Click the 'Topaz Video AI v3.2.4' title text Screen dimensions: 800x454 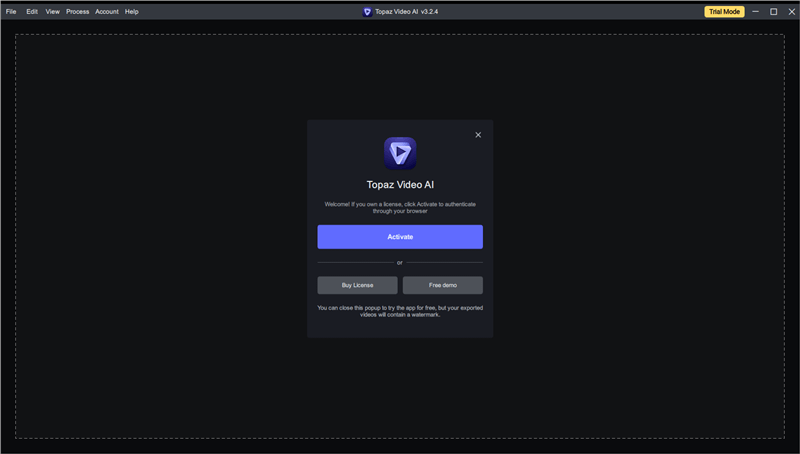pos(407,11)
